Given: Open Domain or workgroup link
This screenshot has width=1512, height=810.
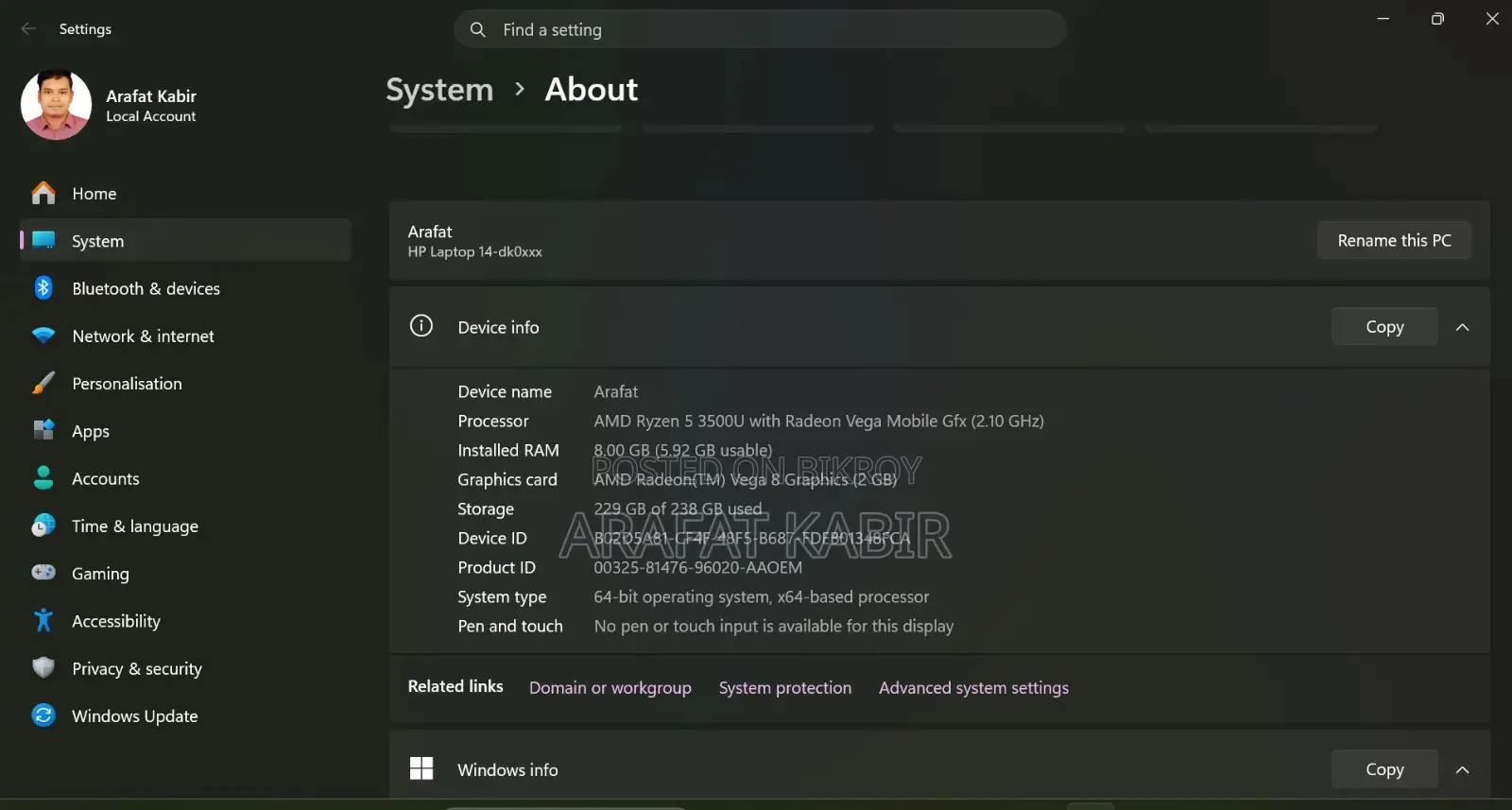Looking at the screenshot, I should tap(610, 687).
